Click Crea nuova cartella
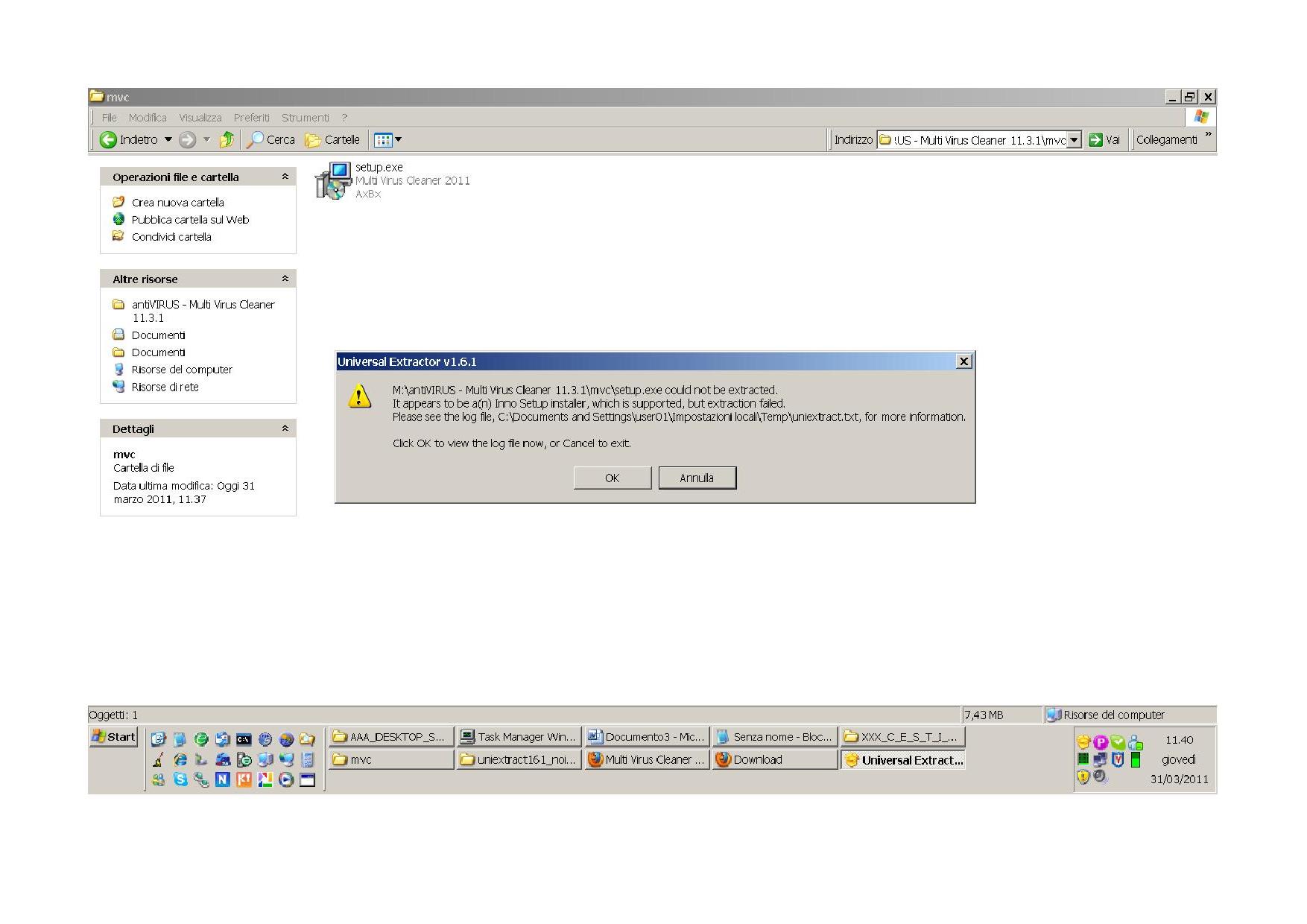This screenshot has width=1307, height=924. point(177,202)
